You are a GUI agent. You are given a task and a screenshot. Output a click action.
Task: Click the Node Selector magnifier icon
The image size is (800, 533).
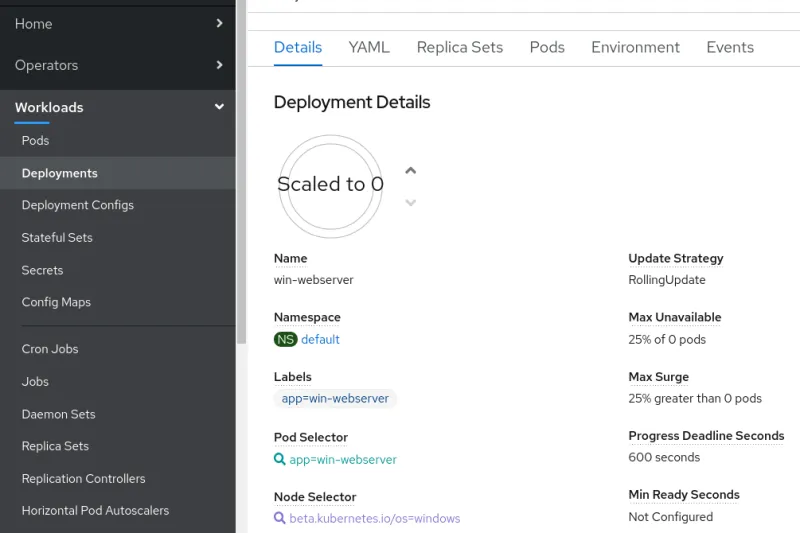coord(280,519)
